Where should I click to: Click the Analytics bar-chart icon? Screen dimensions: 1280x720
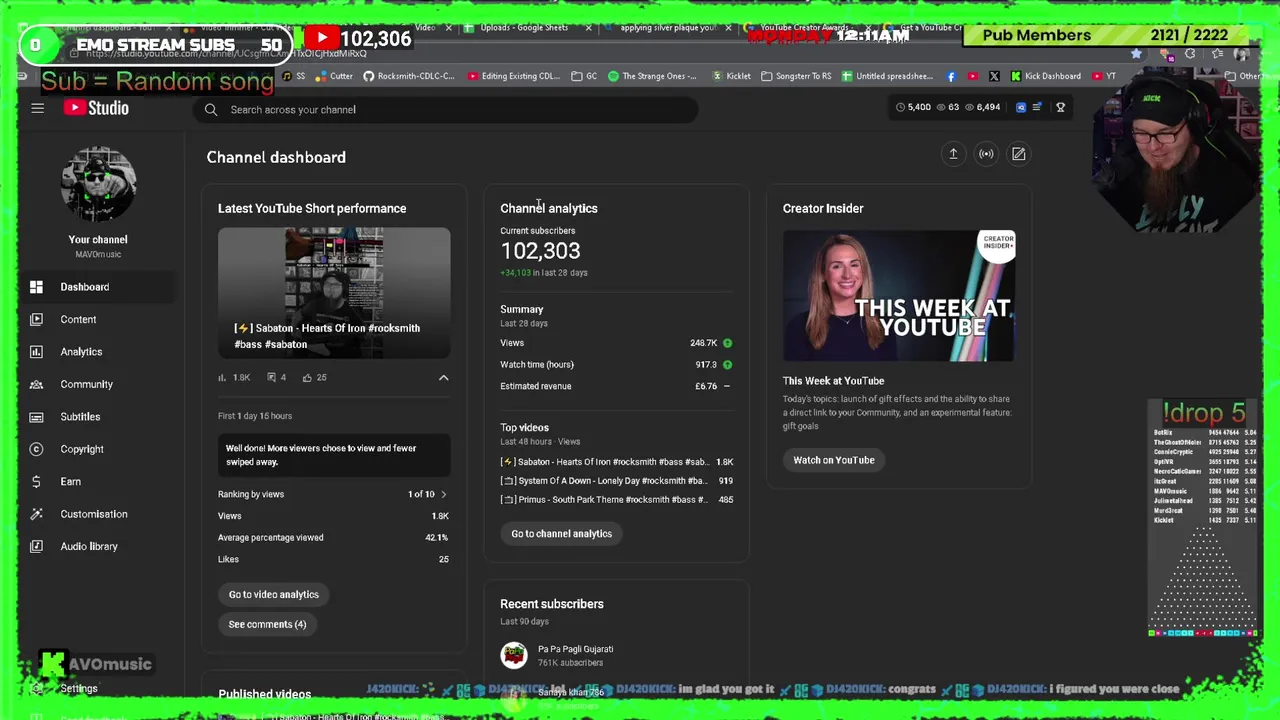pyautogui.click(x=36, y=352)
